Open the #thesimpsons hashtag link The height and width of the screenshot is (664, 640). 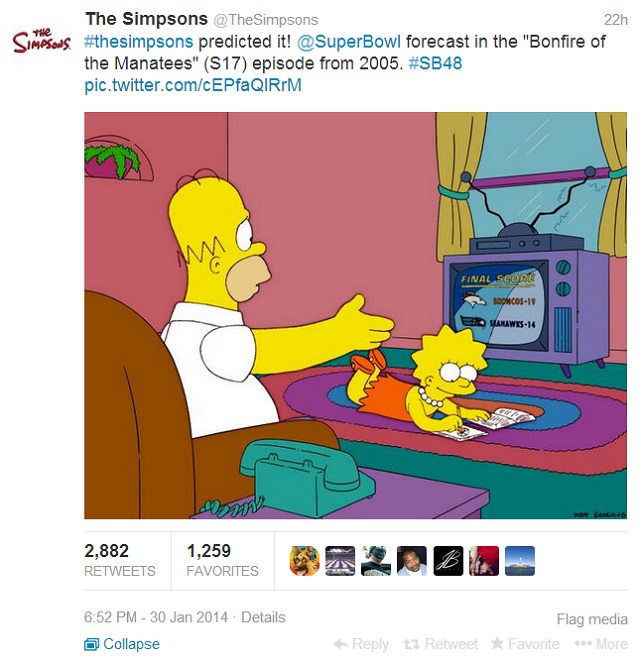(139, 42)
